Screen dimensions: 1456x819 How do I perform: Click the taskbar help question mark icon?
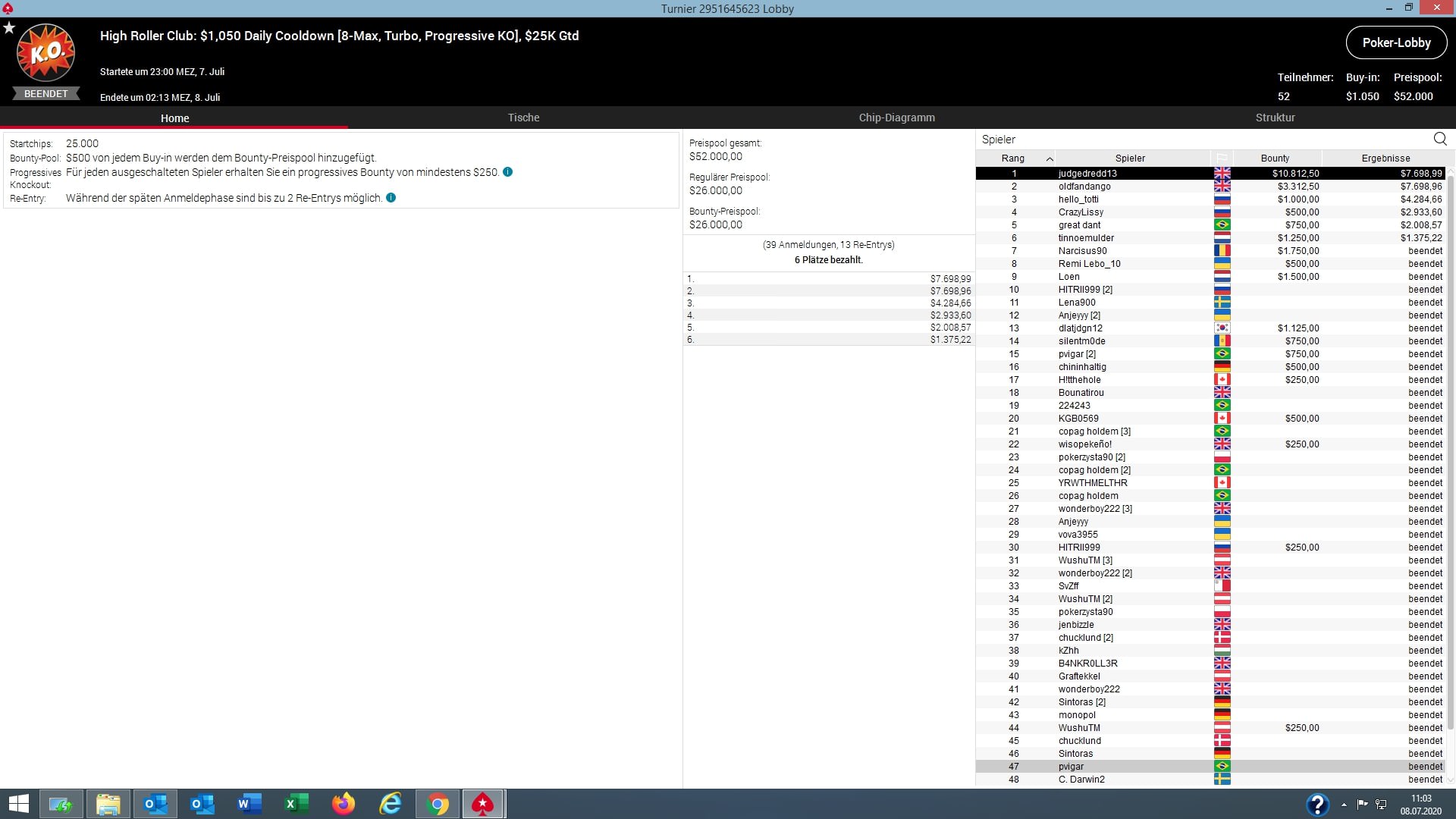click(1316, 804)
